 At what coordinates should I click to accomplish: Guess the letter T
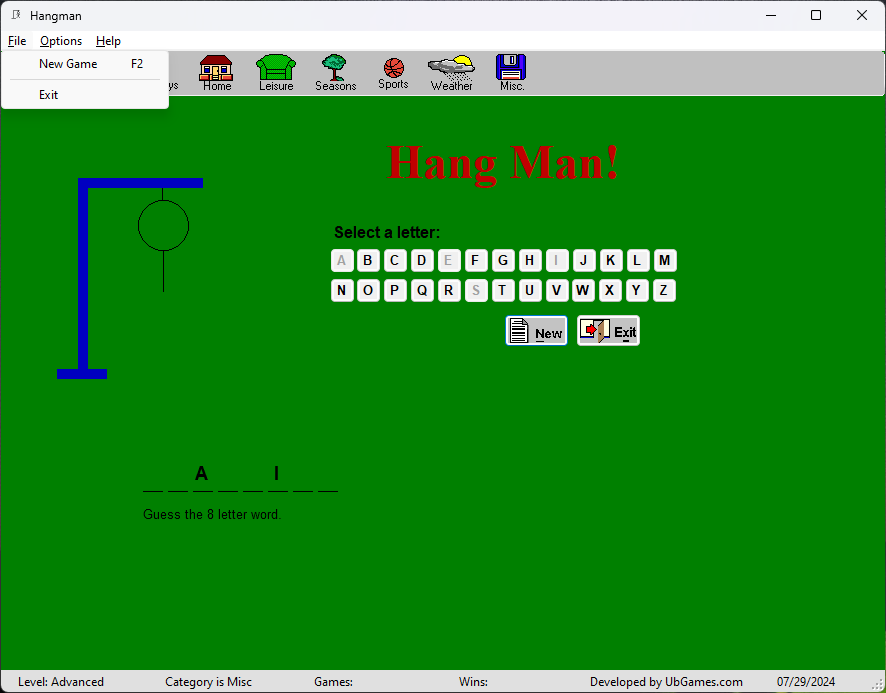[x=503, y=291]
